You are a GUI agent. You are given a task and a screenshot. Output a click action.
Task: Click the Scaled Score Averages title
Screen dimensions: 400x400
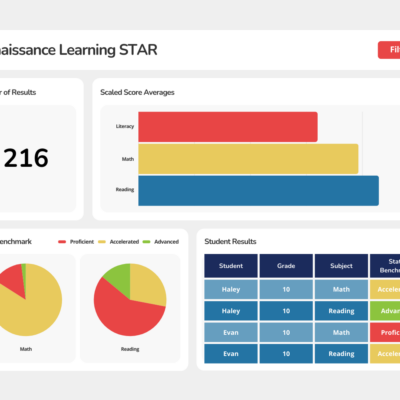[x=137, y=92]
